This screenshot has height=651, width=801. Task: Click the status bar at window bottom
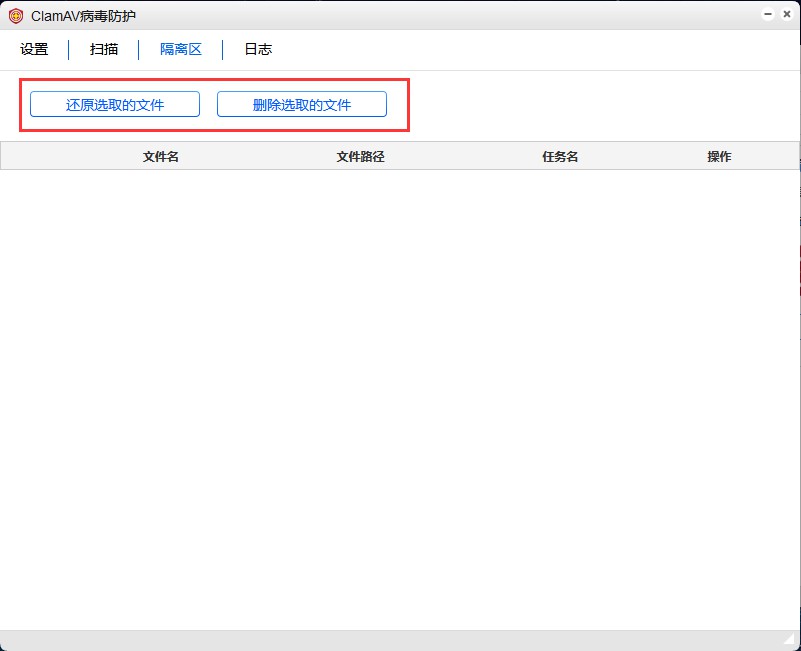[400, 638]
